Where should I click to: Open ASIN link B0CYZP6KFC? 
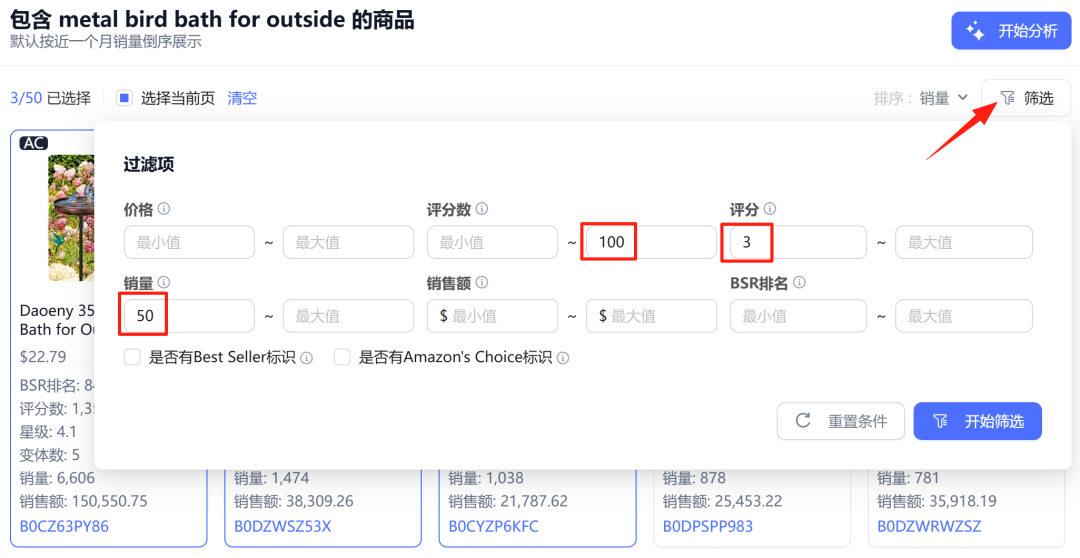[493, 526]
